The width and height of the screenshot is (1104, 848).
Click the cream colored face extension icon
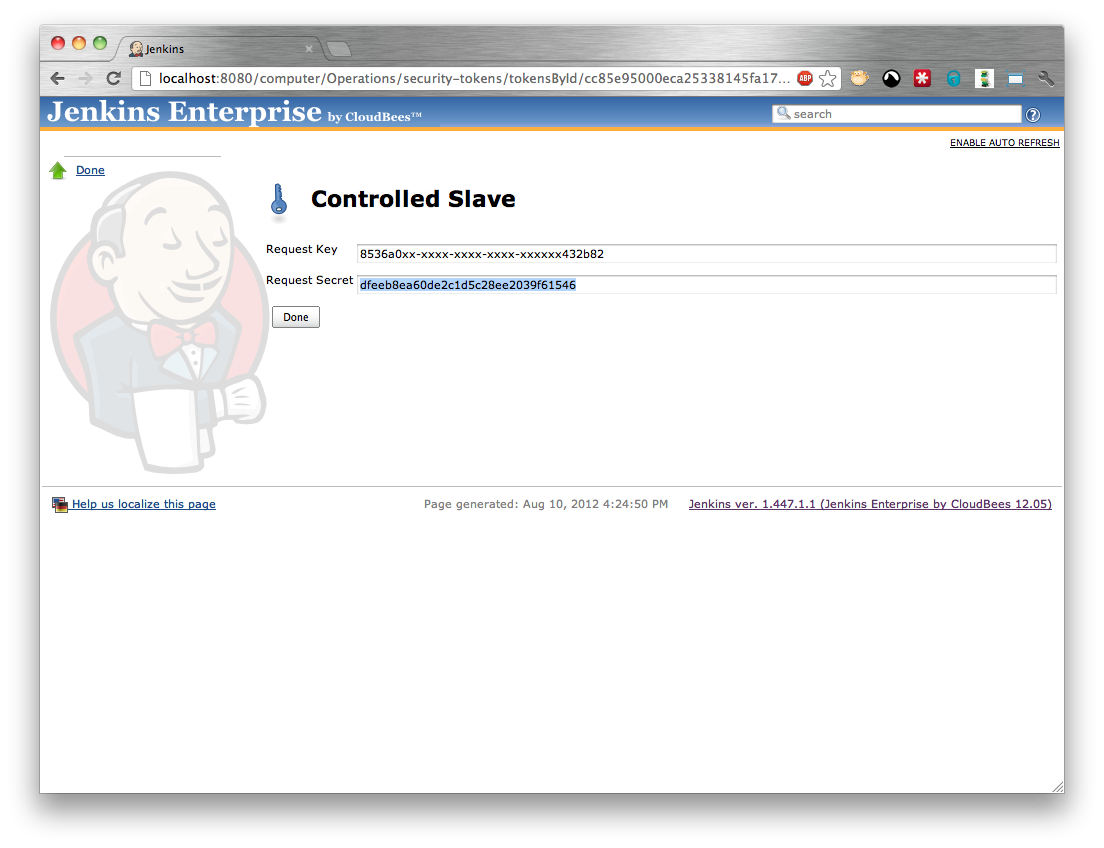(x=859, y=78)
